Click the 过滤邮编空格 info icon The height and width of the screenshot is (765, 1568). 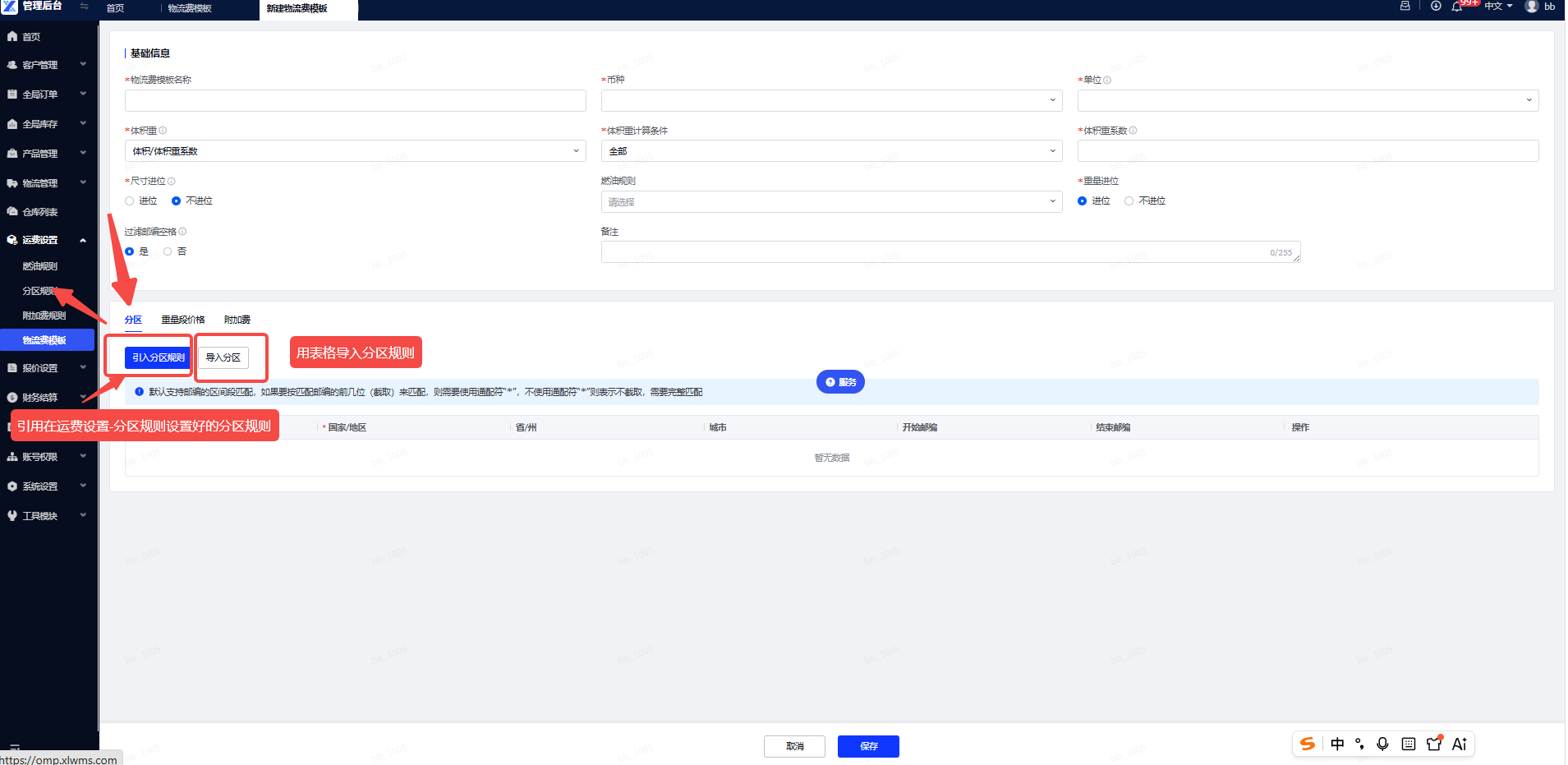point(182,232)
